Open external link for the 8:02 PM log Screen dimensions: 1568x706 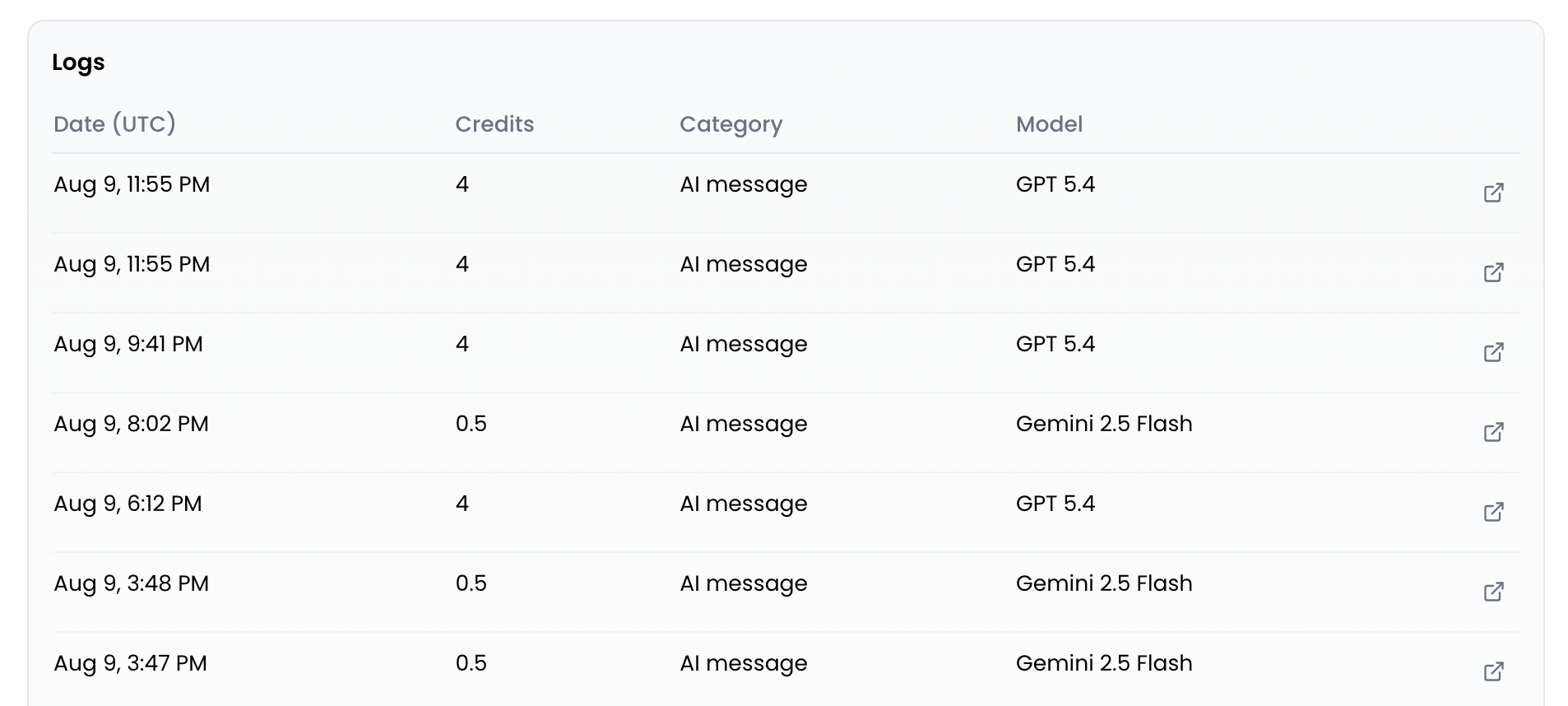point(1494,432)
